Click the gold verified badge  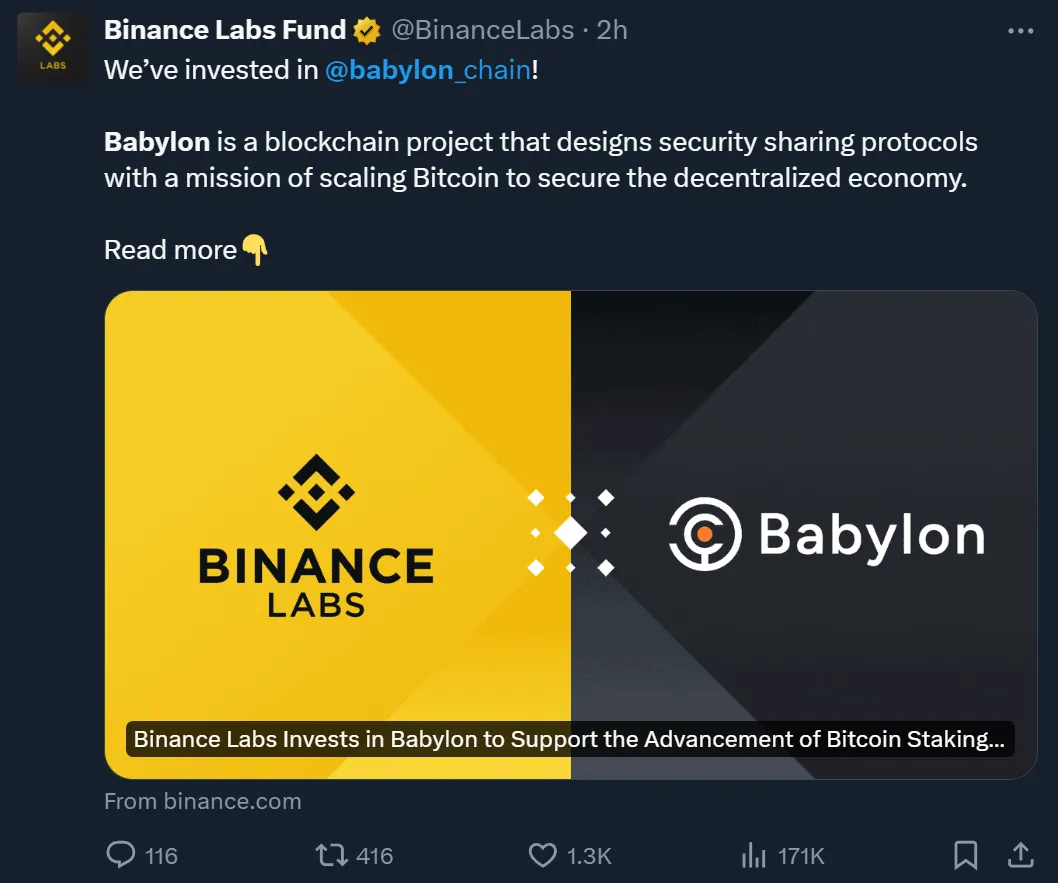[367, 31]
